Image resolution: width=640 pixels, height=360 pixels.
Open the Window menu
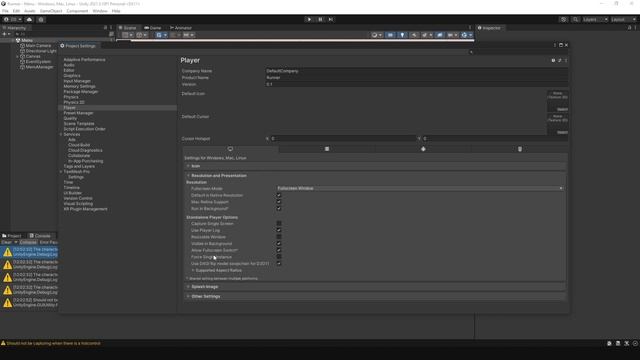coord(100,11)
